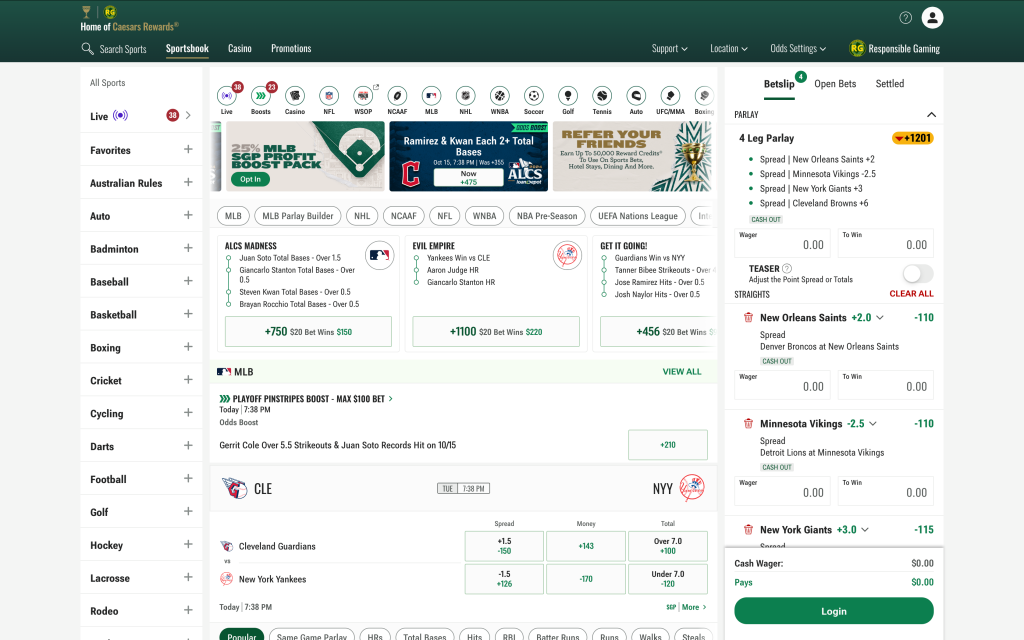This screenshot has width=1024, height=640.
Task: Open the Odds Settings dropdown
Action: pos(798,48)
